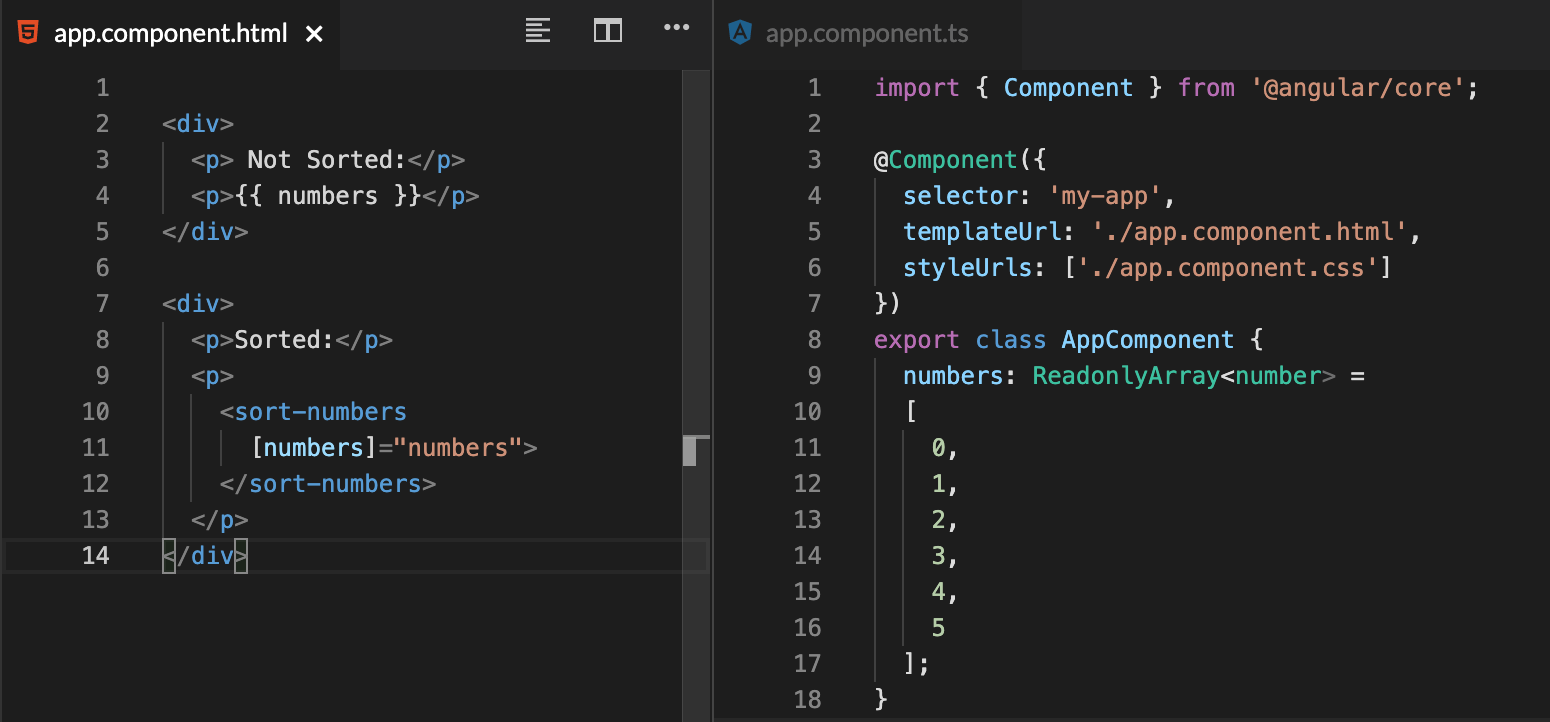Click the closing p tag on line 13
The image size is (1550, 722).
220,520
